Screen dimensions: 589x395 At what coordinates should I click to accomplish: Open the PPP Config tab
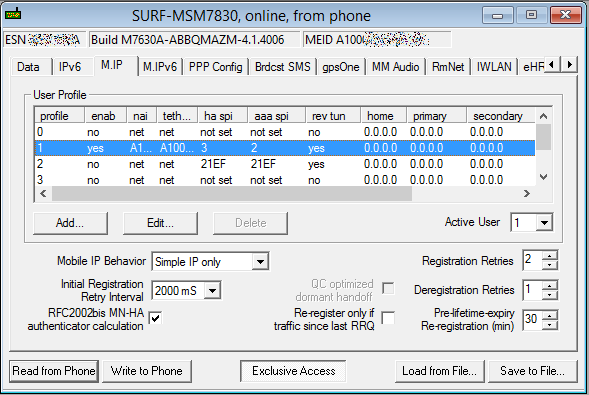pos(215,67)
